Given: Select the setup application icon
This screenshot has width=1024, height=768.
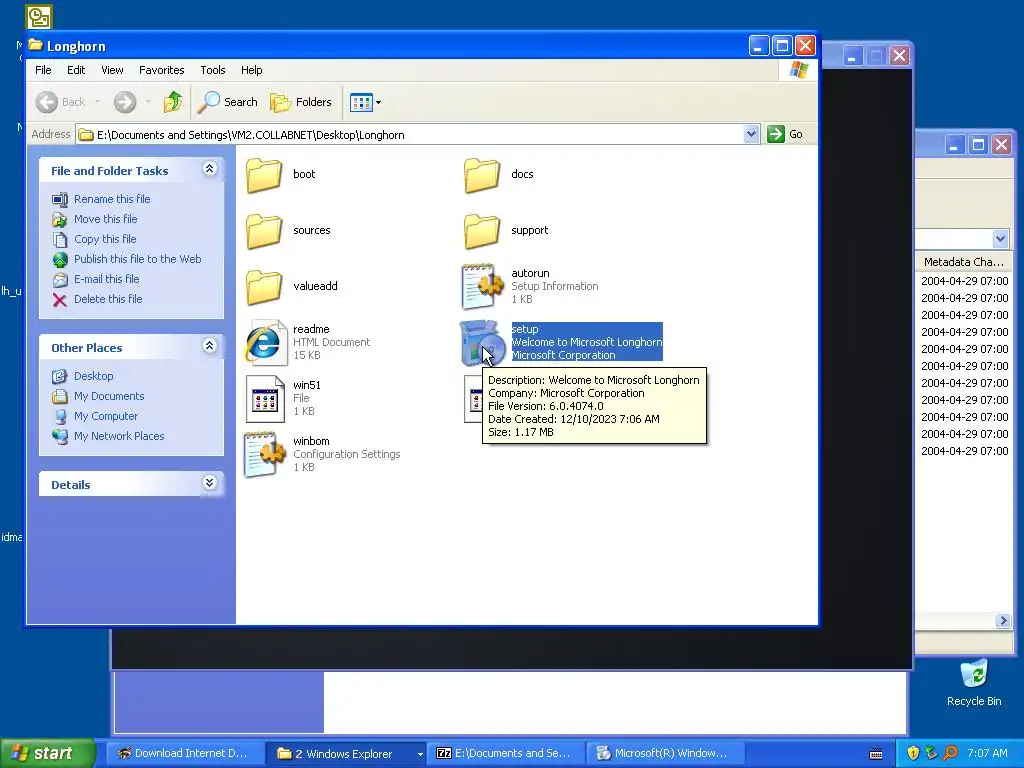Looking at the screenshot, I should tap(482, 342).
